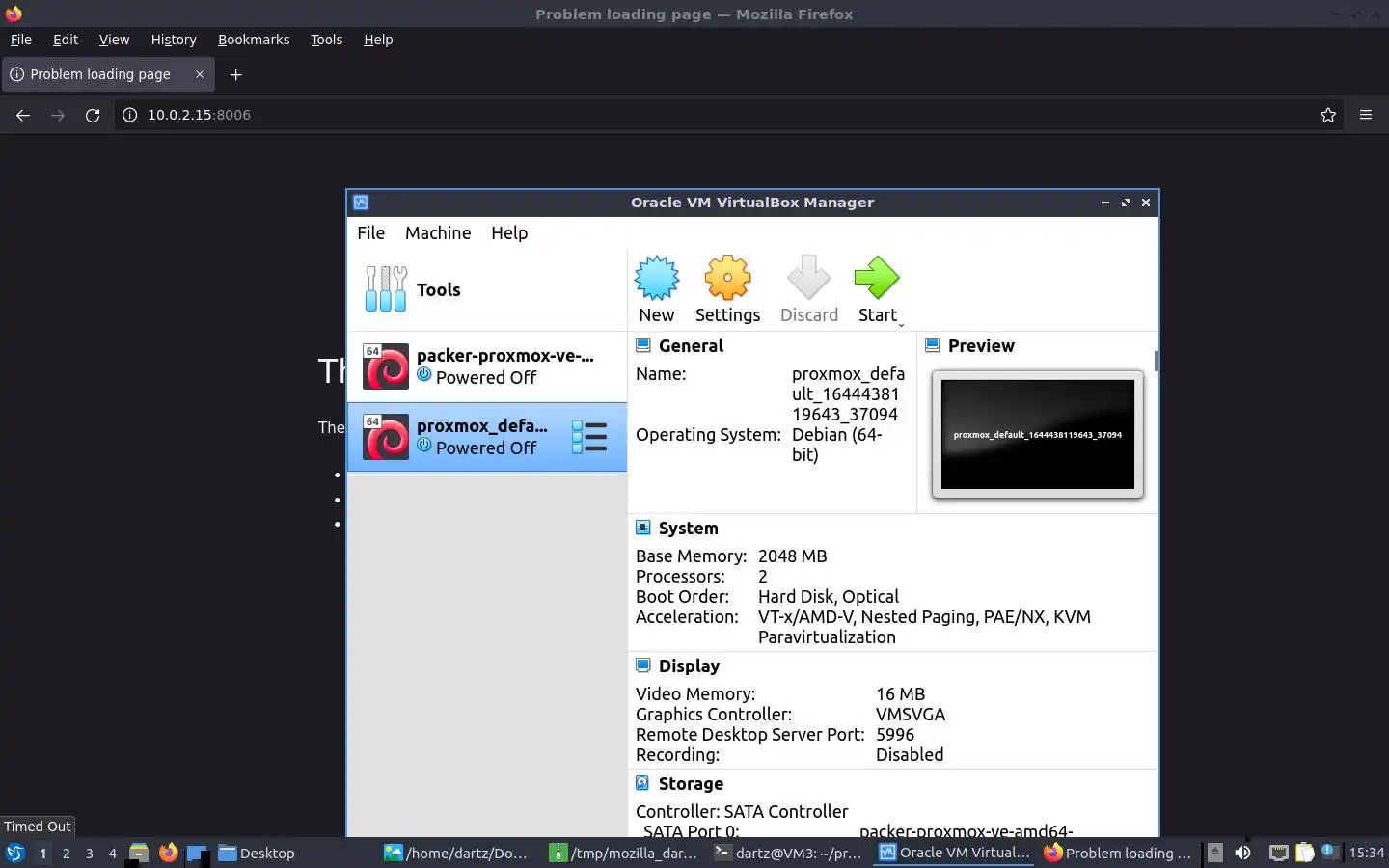Viewport: 1389px width, 868px height.
Task: Switch to dartz@VM3 terminal window
Action: click(x=788, y=854)
